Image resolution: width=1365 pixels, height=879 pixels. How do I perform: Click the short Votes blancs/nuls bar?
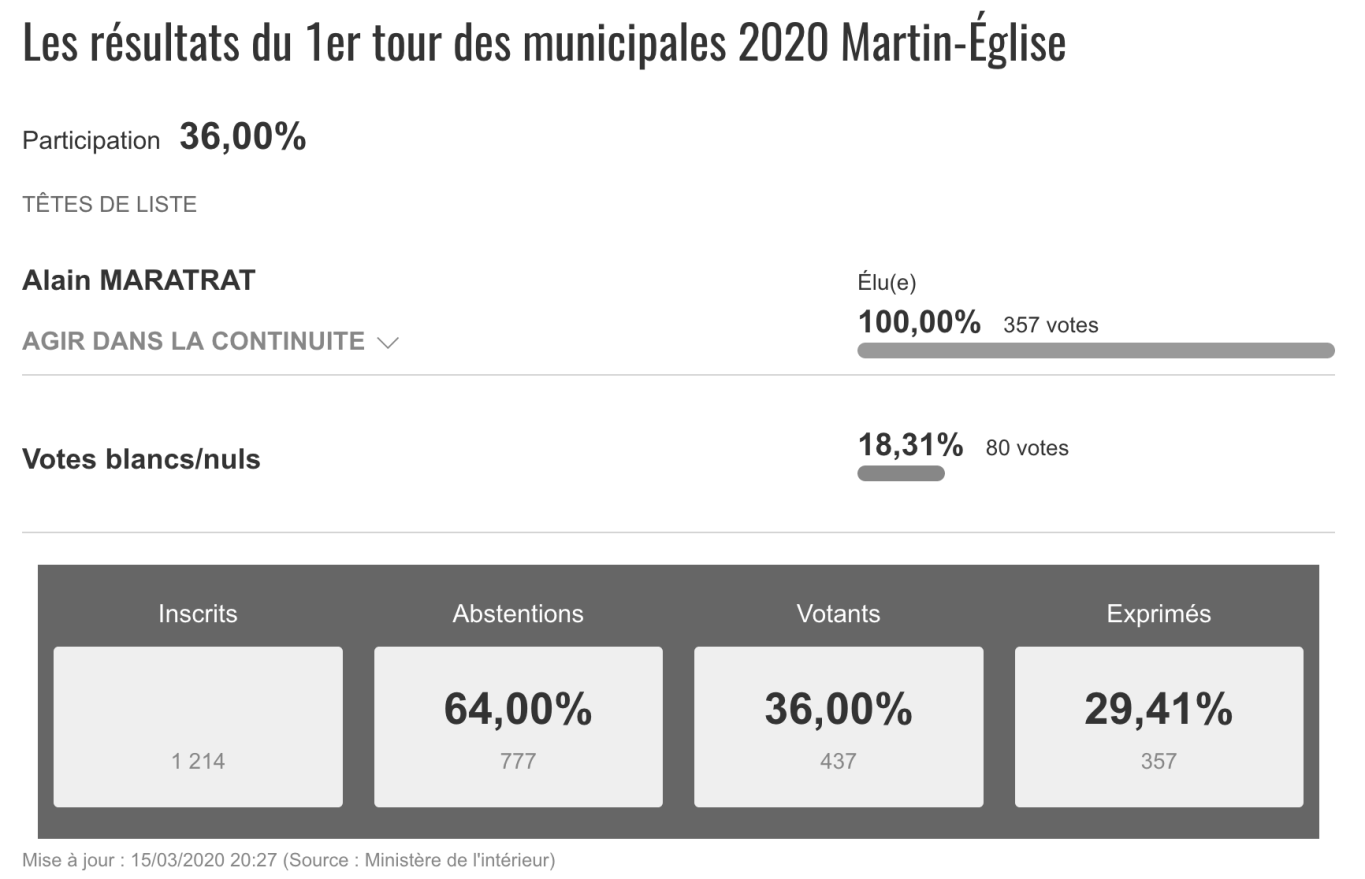[x=900, y=473]
